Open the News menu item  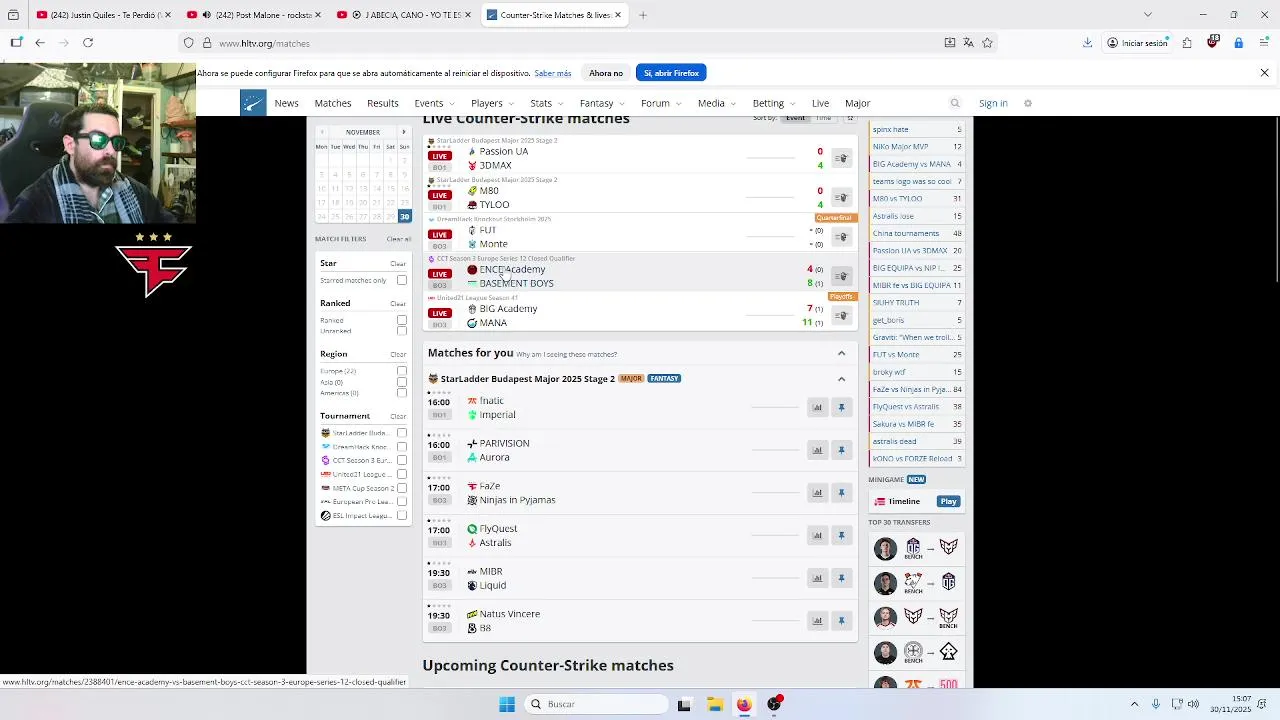click(286, 103)
